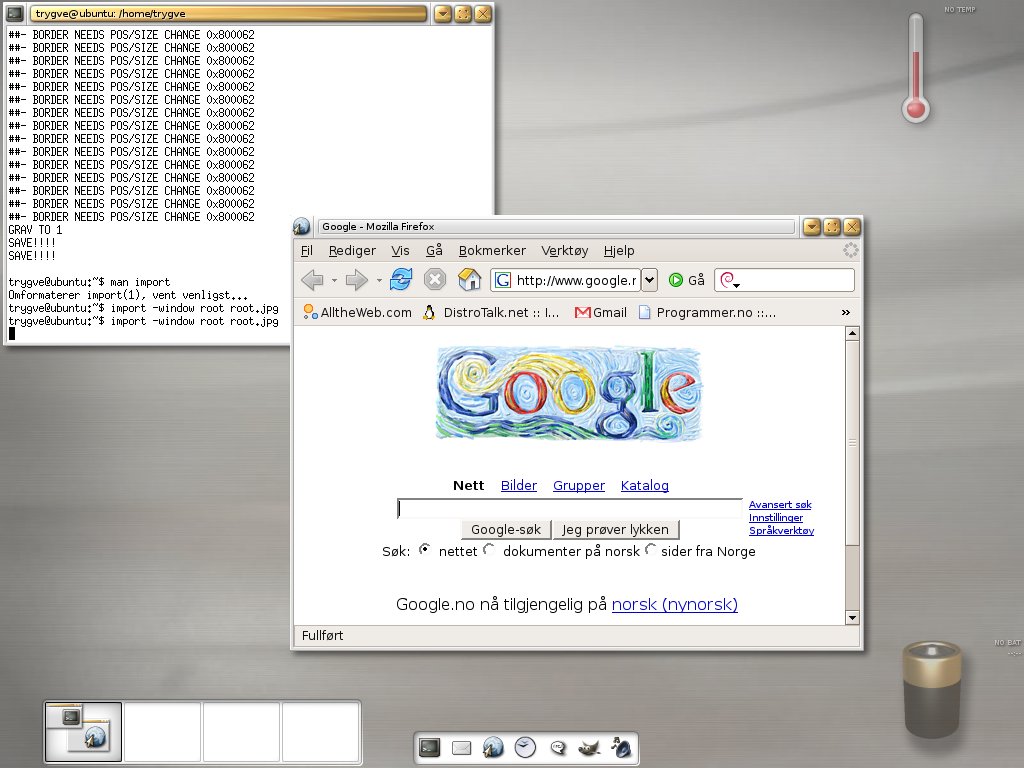The width and height of the screenshot is (1024, 768).
Task: Switch to the third desktop in pager
Action: pos(242,732)
